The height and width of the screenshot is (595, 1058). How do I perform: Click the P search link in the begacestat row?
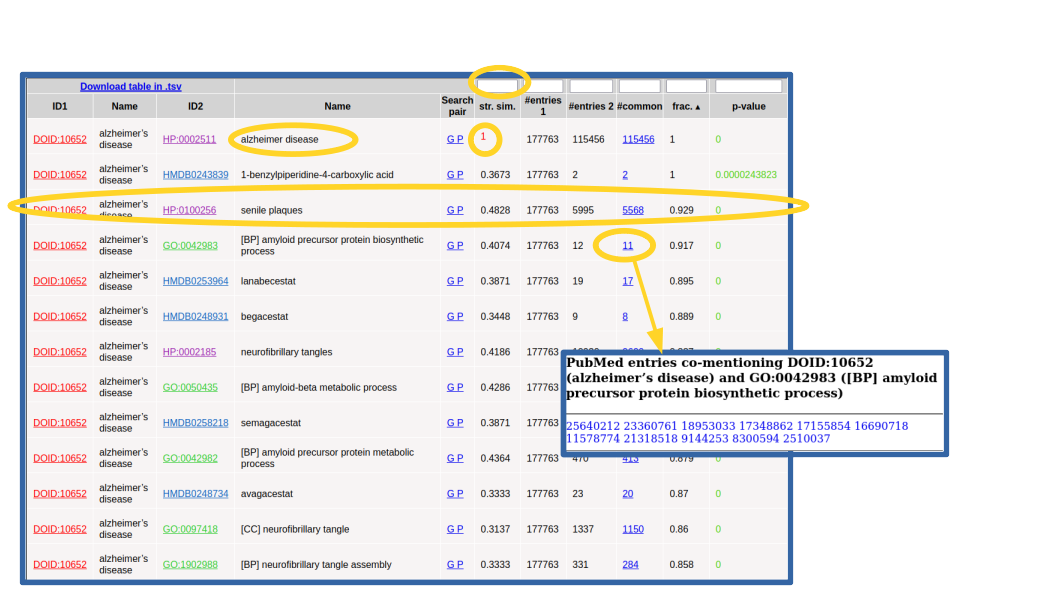click(460, 317)
